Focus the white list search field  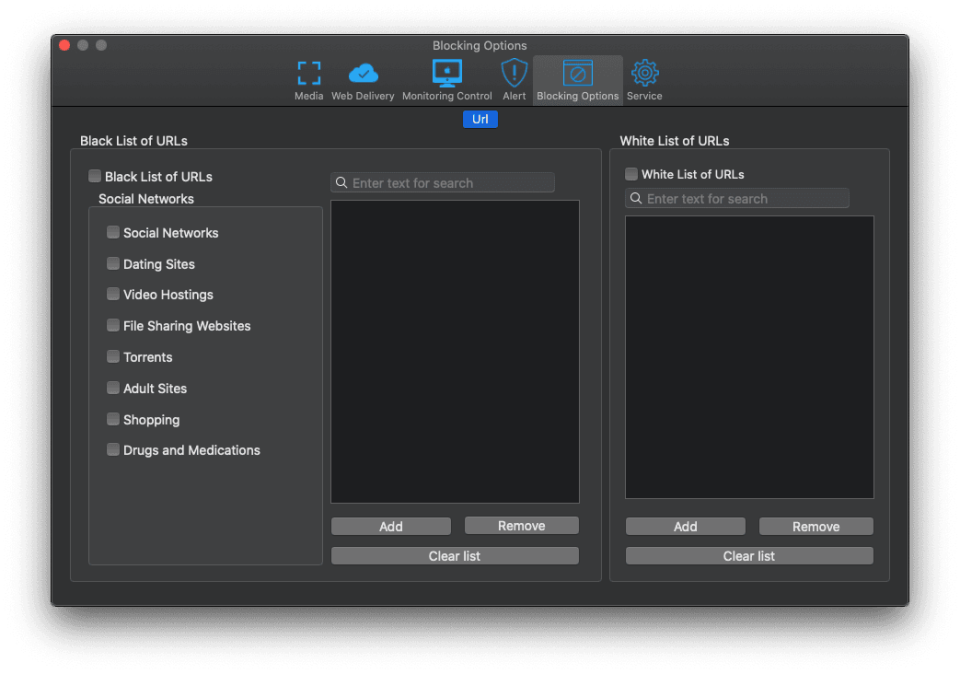pyautogui.click(x=737, y=198)
